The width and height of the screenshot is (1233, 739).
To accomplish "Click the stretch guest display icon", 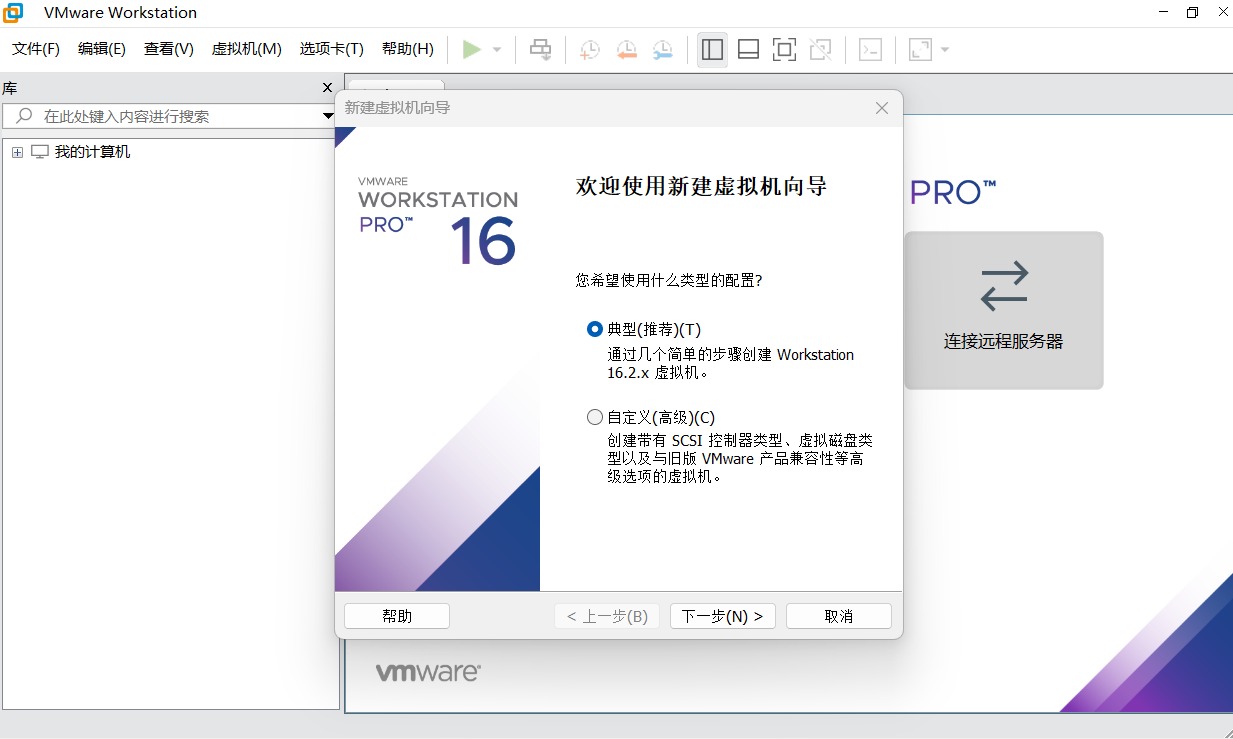I will pos(920,49).
